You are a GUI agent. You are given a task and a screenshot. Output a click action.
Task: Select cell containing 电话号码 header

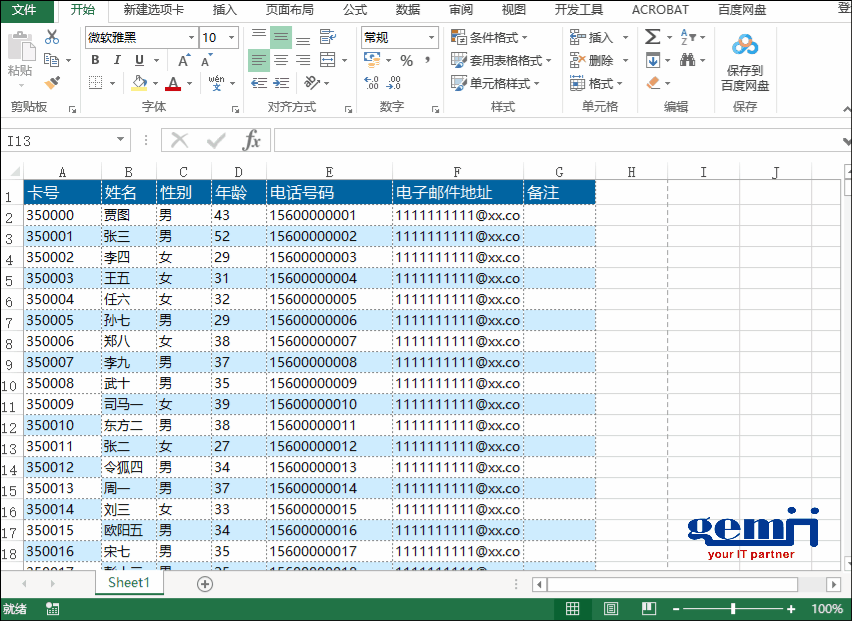click(328, 192)
